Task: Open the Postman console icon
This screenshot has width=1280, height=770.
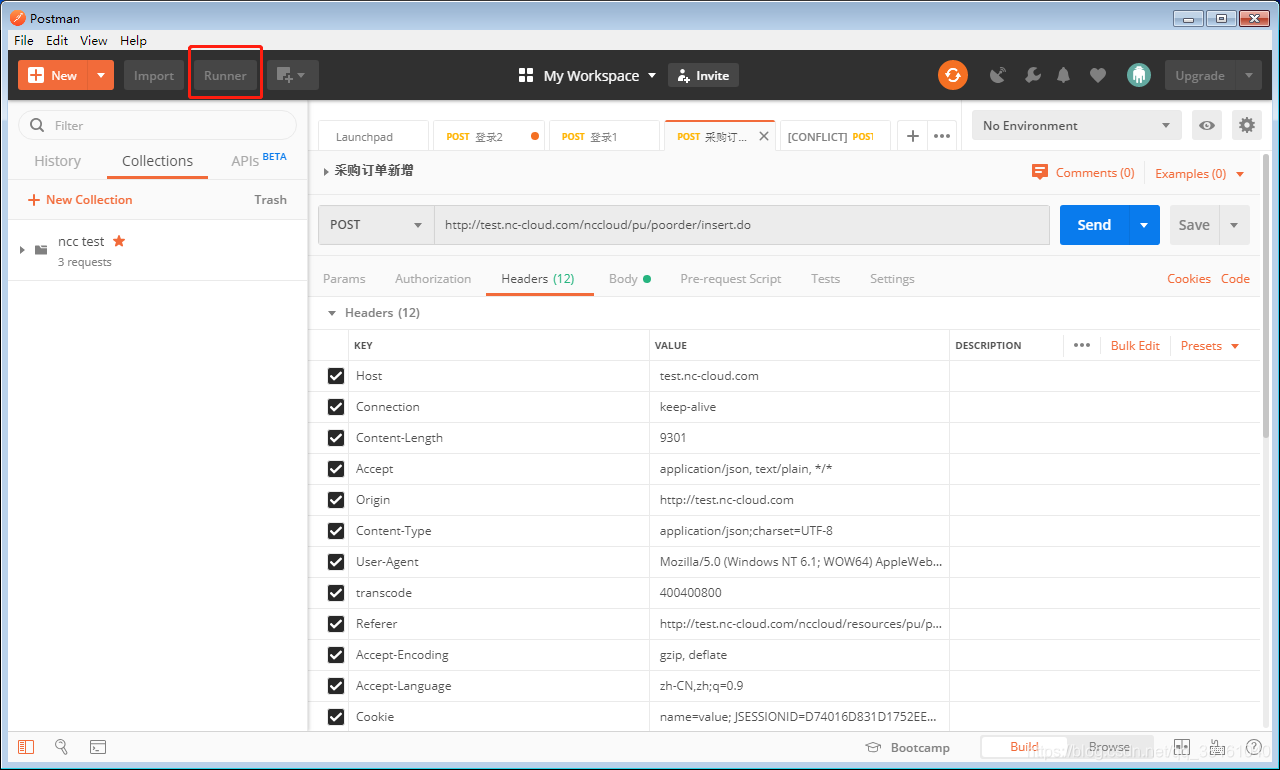Action: (x=98, y=747)
